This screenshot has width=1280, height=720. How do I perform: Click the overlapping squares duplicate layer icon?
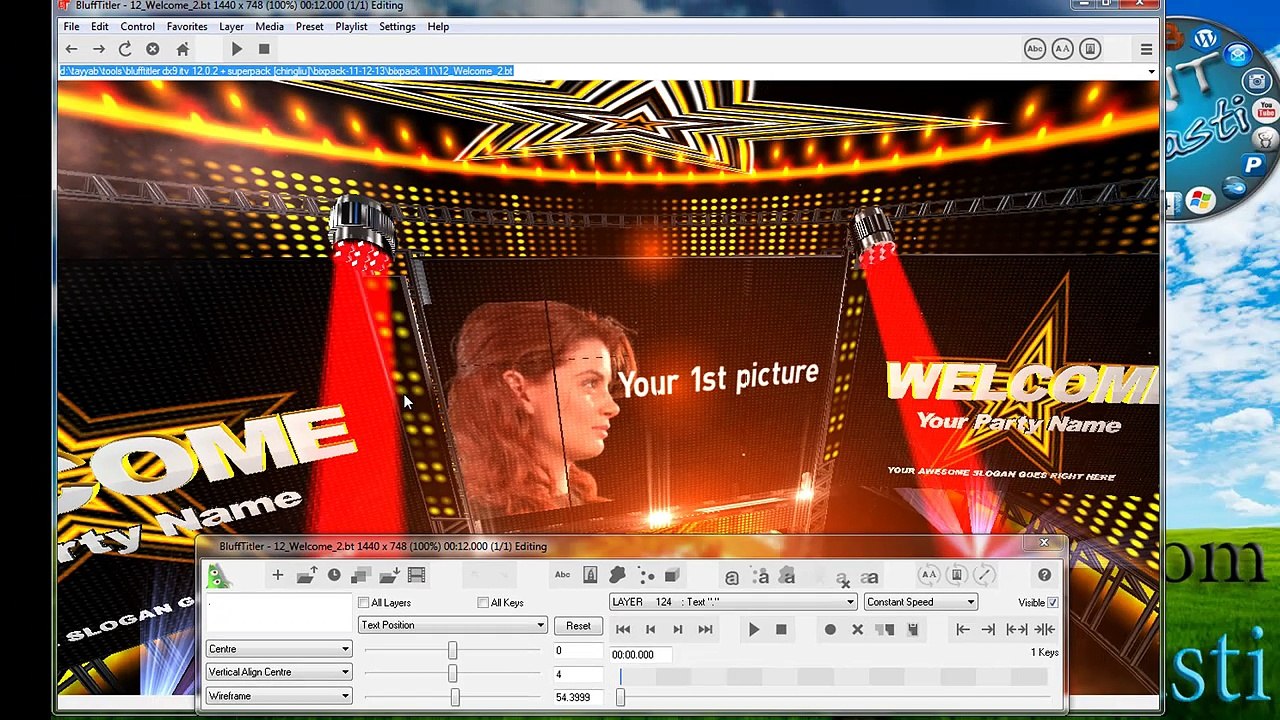point(361,575)
